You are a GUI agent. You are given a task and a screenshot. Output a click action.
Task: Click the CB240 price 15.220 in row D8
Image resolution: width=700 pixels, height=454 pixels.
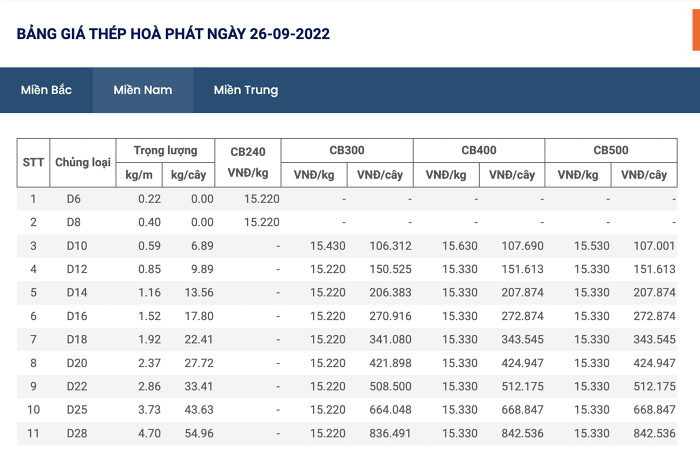pyautogui.click(x=262, y=222)
